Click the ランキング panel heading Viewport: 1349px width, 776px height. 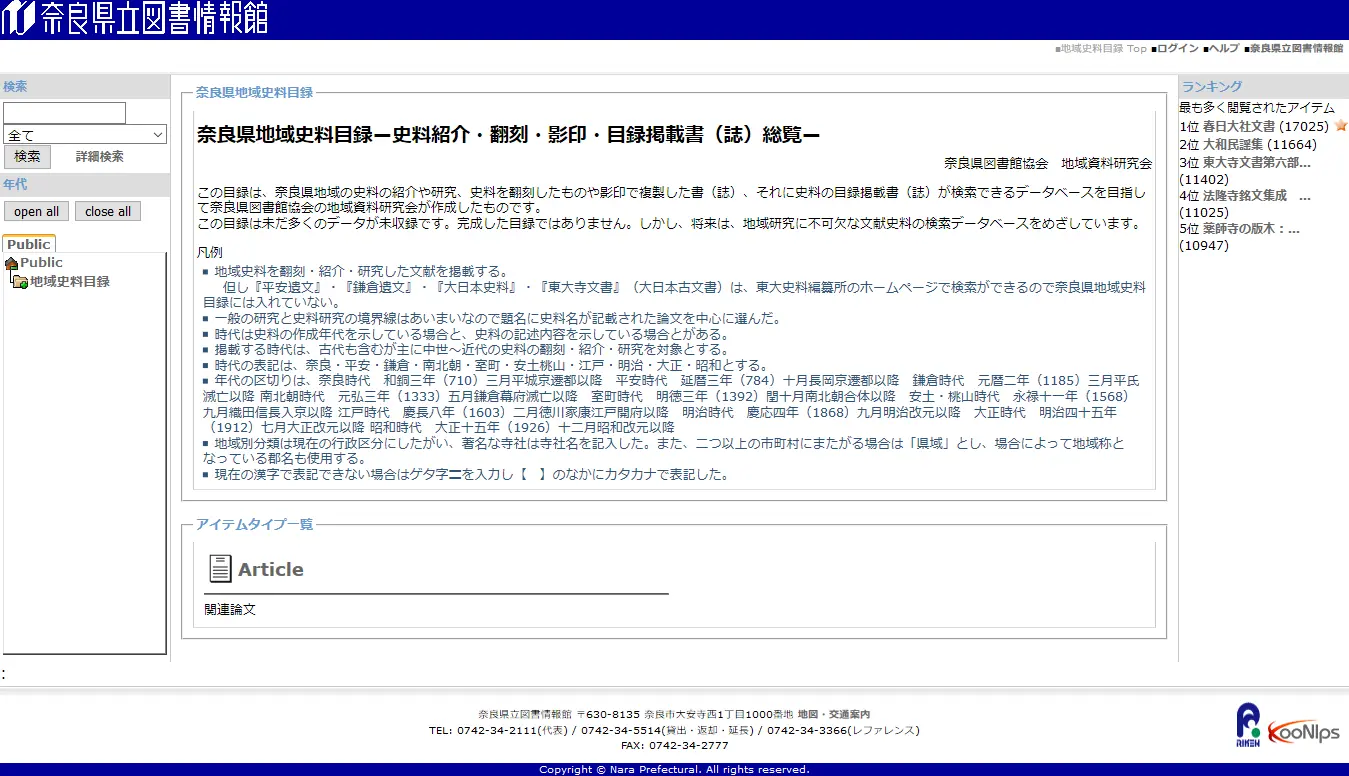1212,86
